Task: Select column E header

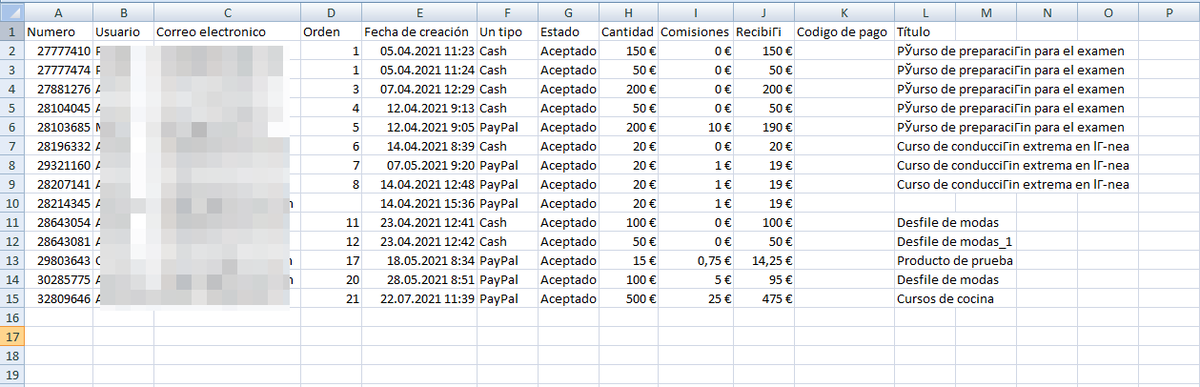Action: point(419,12)
